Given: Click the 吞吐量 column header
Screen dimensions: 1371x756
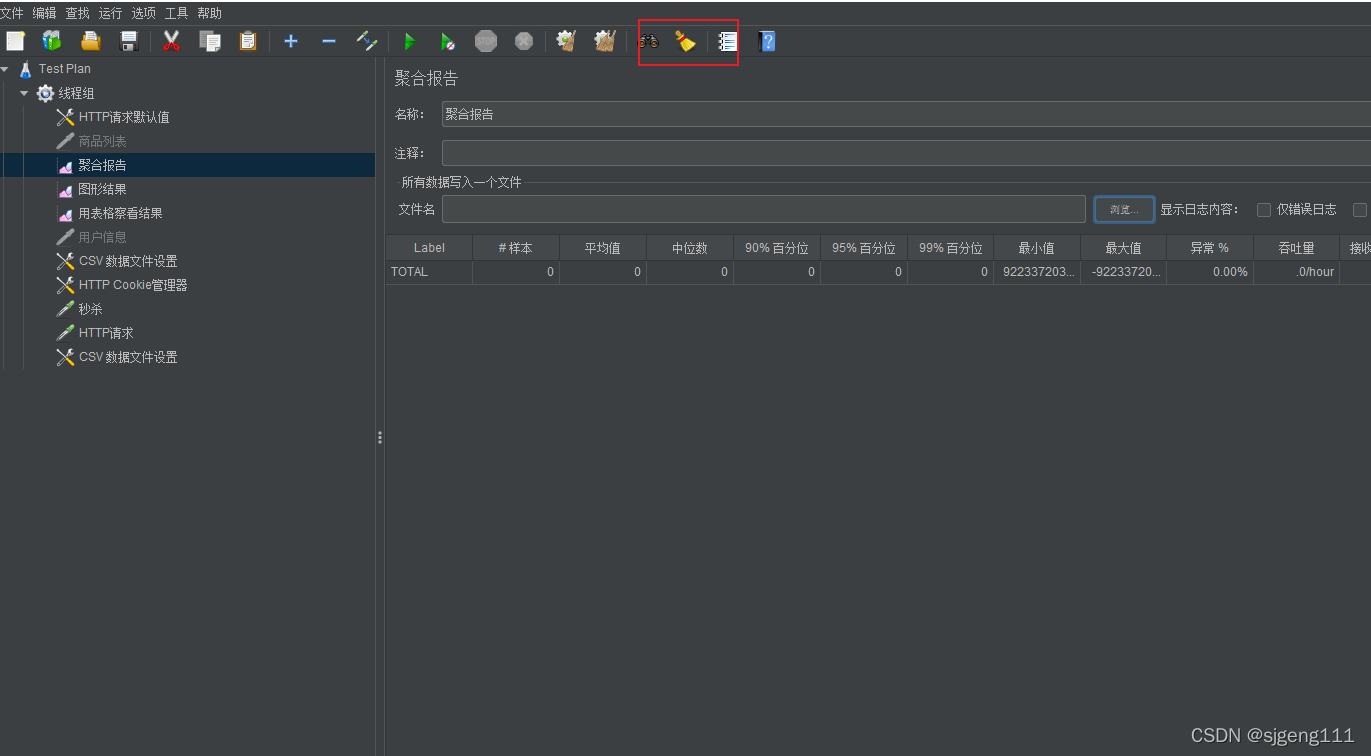Looking at the screenshot, I should (1297, 248).
